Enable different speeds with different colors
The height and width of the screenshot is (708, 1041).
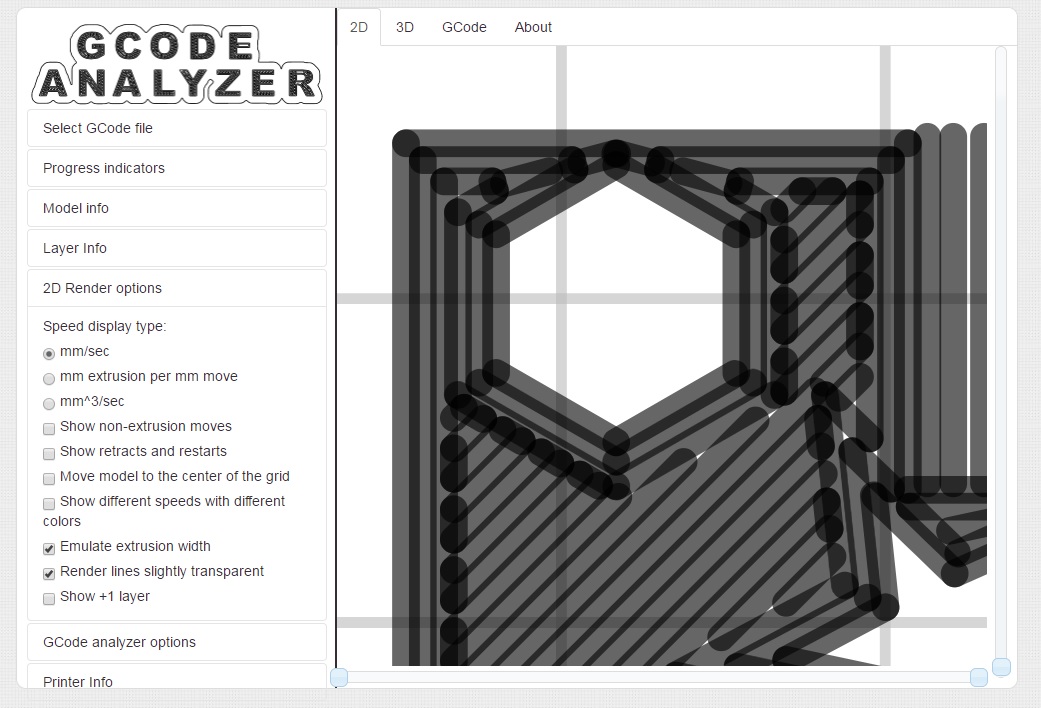(48, 504)
